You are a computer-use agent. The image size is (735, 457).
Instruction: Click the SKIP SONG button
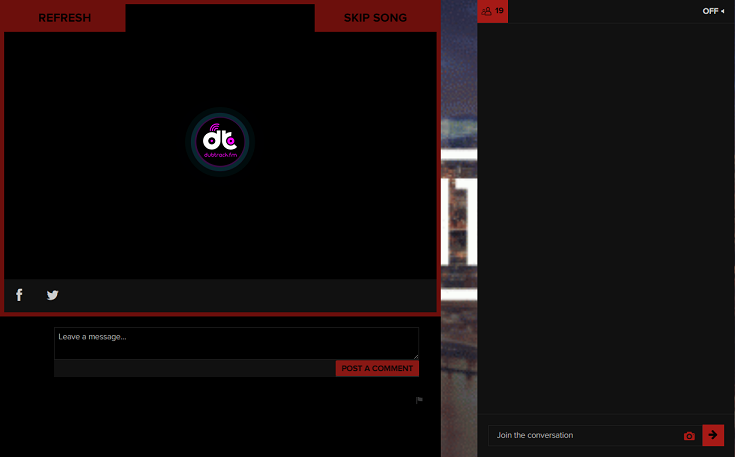click(x=375, y=18)
